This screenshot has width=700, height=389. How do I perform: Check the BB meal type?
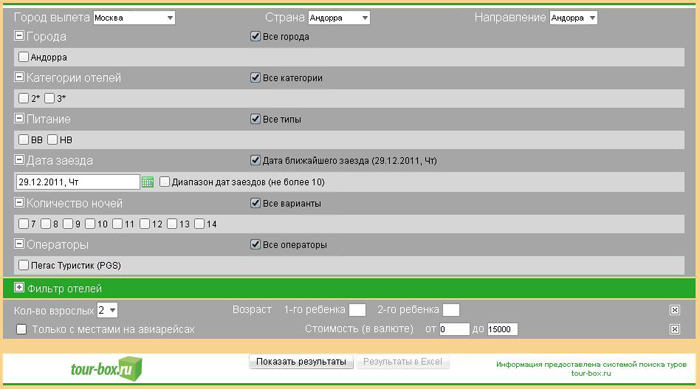[x=23, y=139]
